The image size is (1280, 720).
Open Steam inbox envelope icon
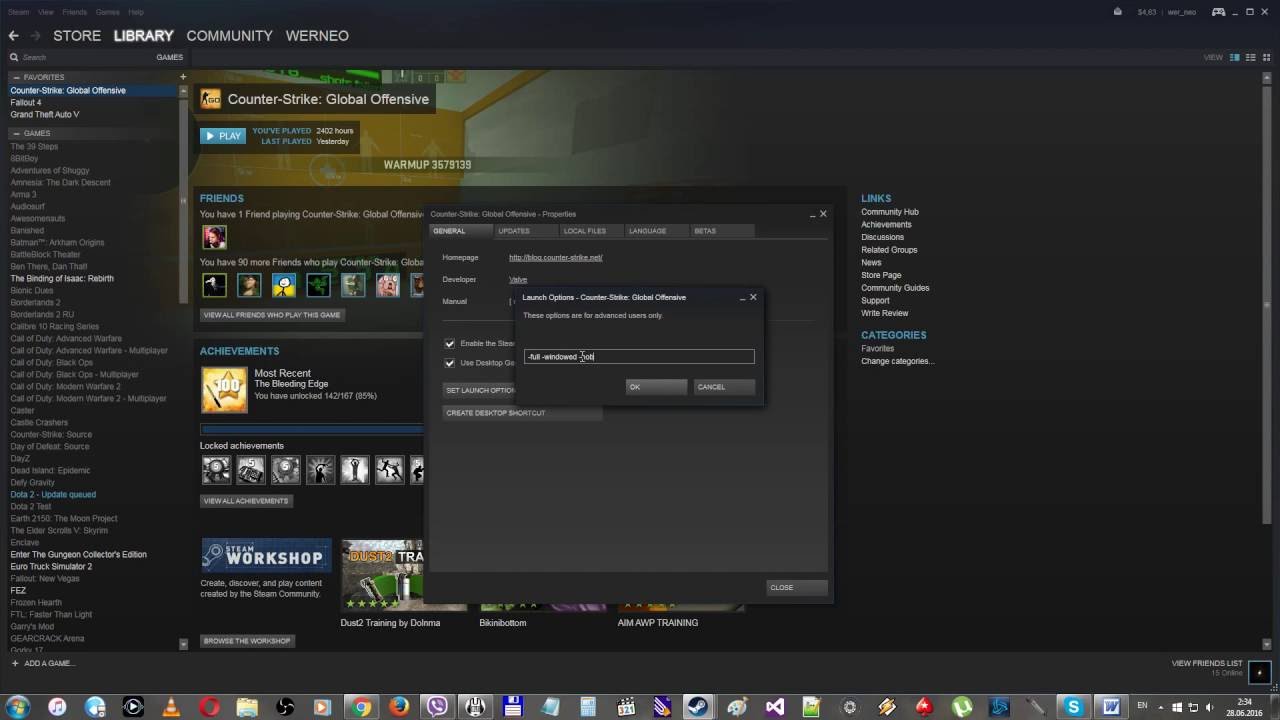(1118, 12)
